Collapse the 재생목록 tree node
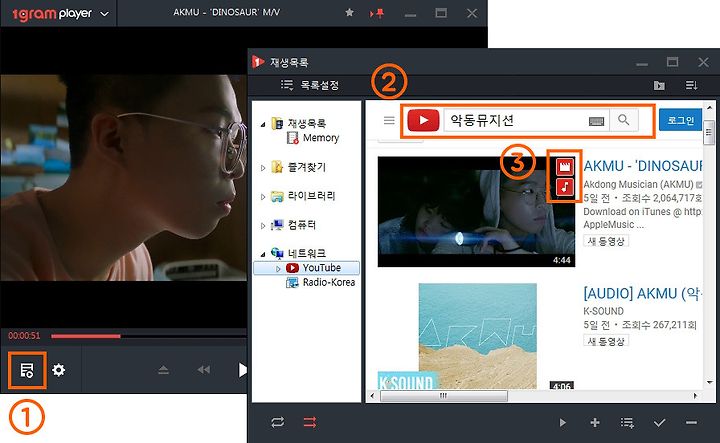 click(263, 124)
